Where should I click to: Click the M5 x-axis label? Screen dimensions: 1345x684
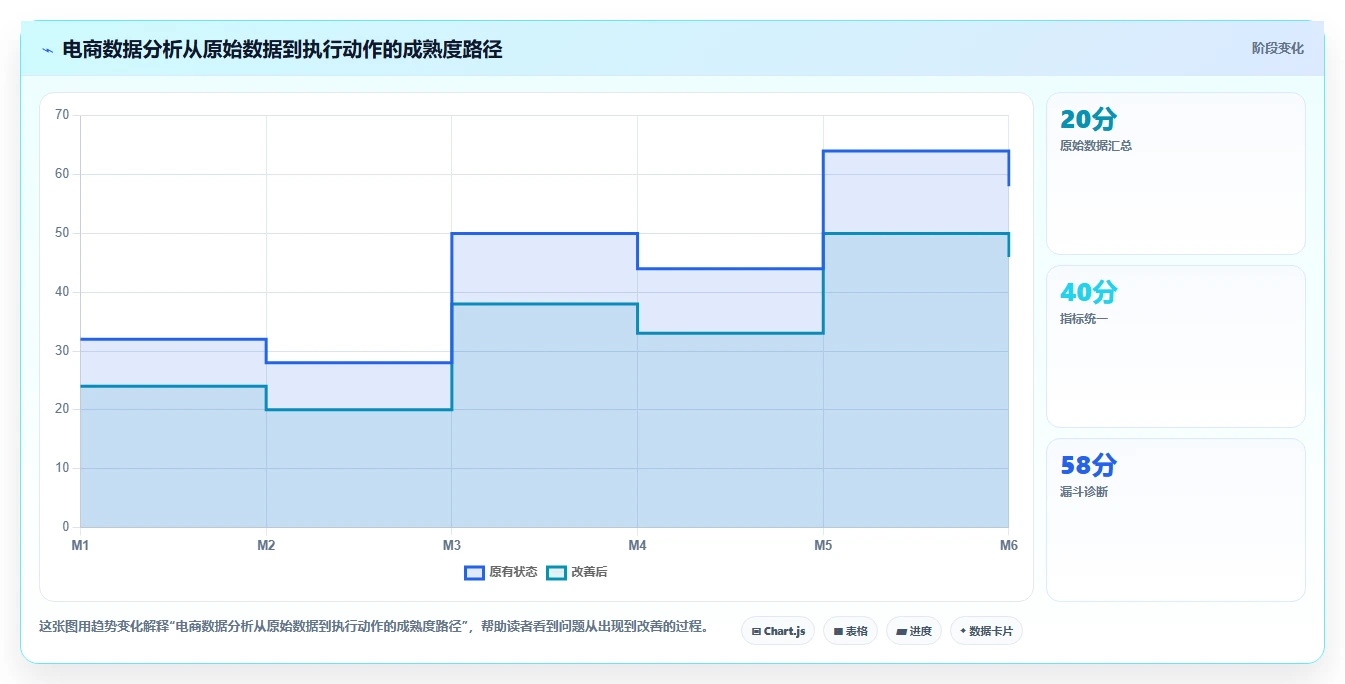pyautogui.click(x=823, y=545)
